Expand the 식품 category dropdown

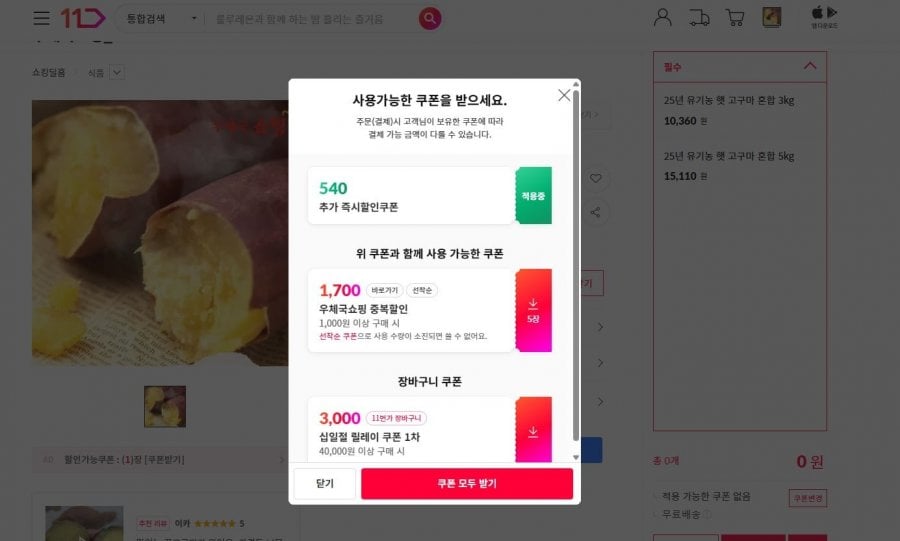point(117,73)
